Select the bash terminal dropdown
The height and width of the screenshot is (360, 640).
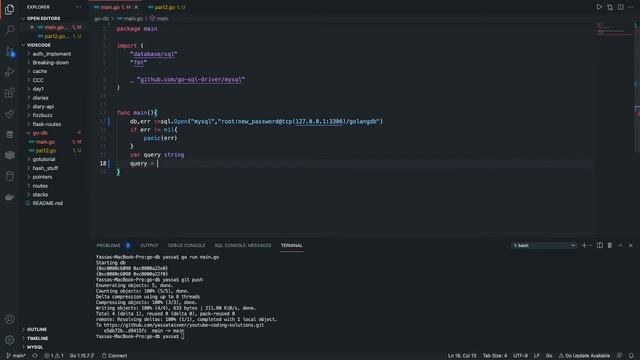click(x=544, y=245)
